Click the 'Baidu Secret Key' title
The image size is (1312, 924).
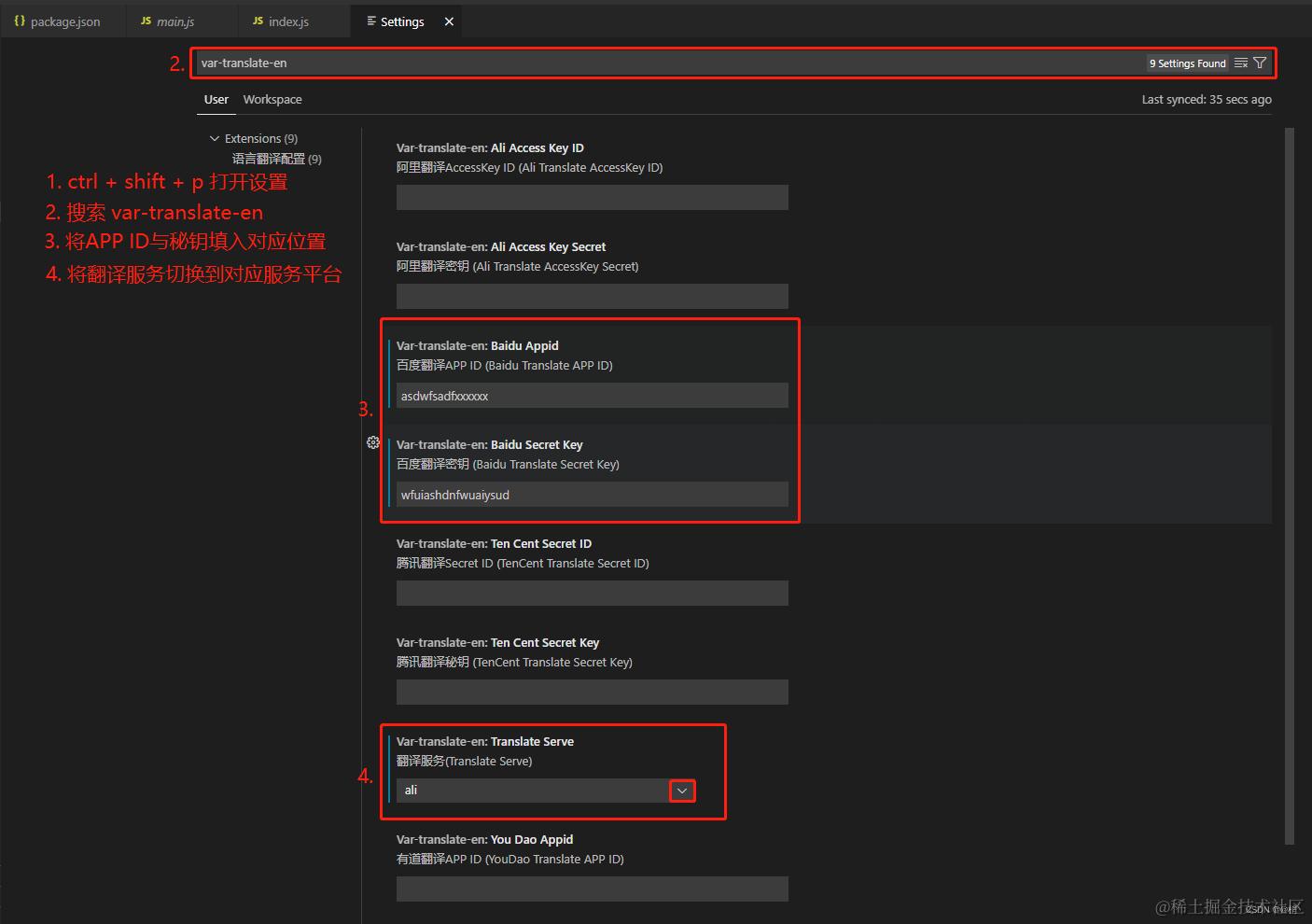point(537,444)
